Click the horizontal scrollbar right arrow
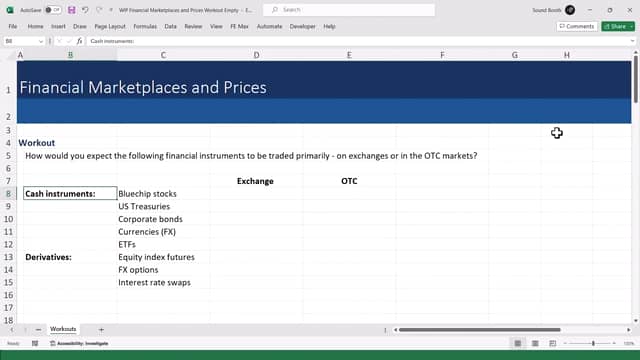The width and height of the screenshot is (640, 360). point(629,330)
